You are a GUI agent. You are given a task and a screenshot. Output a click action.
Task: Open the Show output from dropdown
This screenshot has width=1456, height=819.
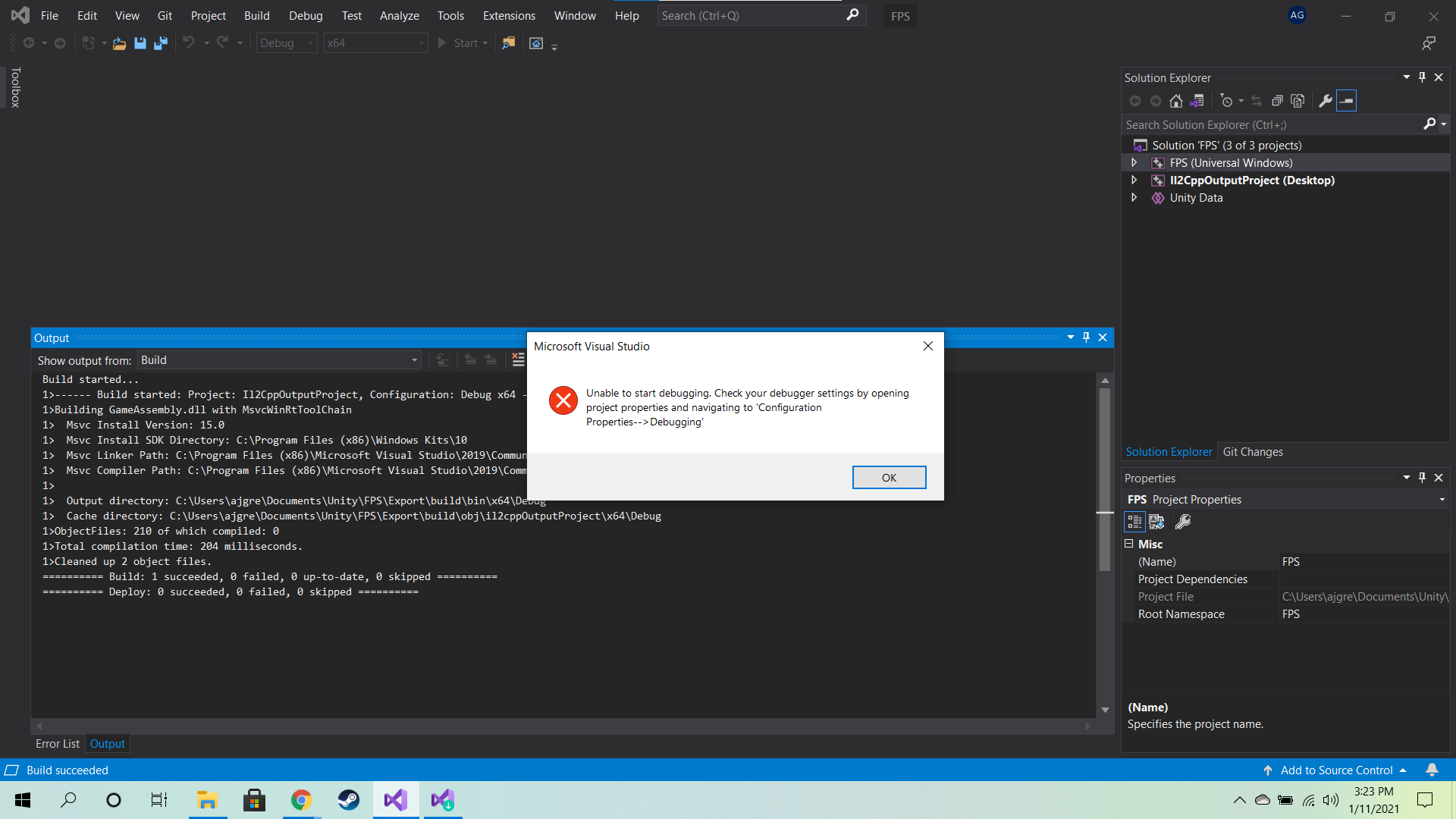pos(281,360)
